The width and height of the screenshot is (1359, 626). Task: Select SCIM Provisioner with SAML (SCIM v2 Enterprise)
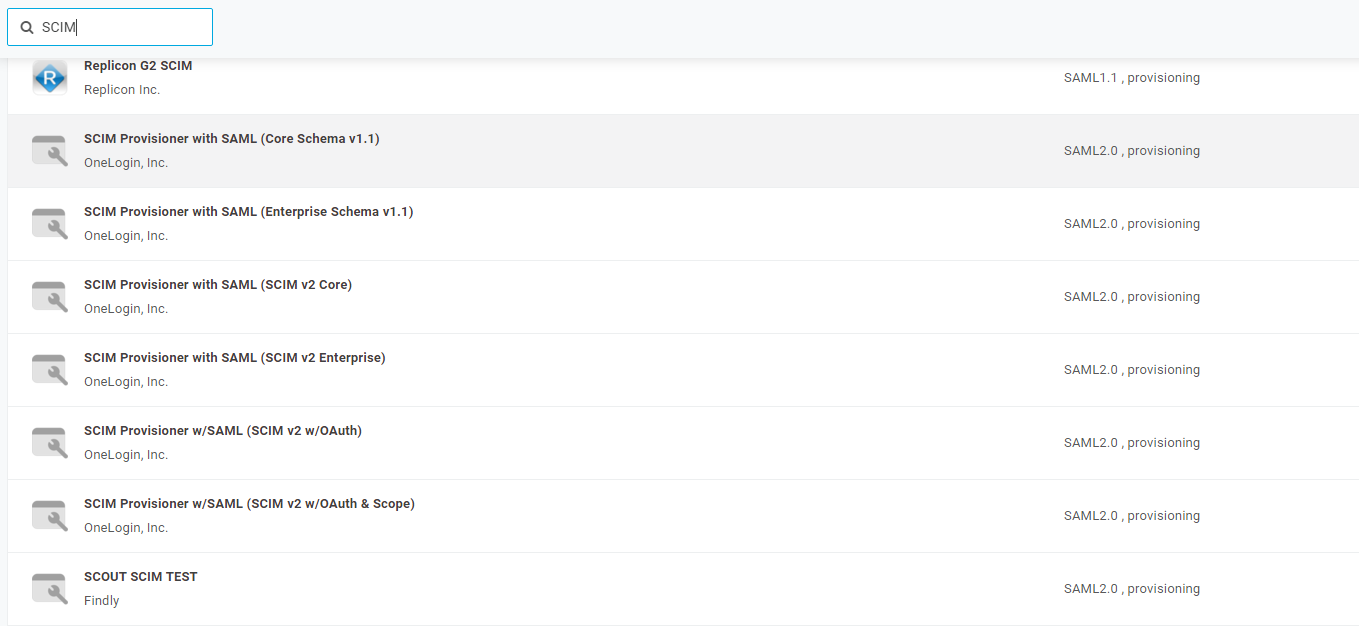tap(234, 358)
